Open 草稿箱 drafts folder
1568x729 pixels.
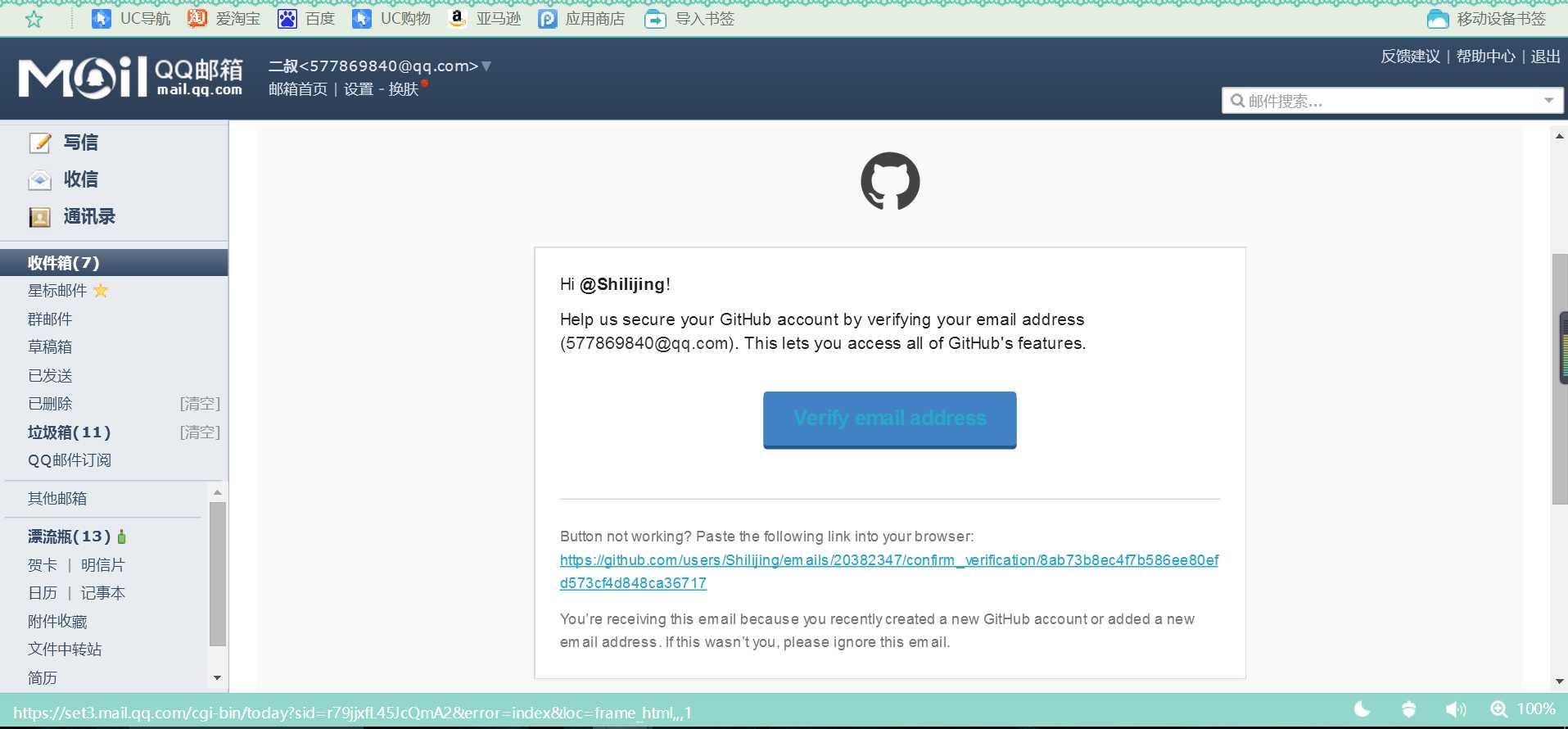[50, 347]
